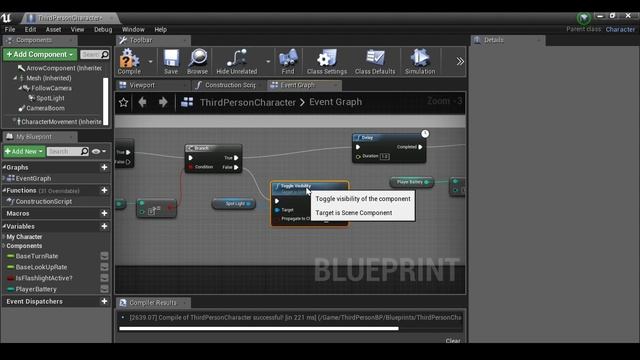Open Class Settings
640x360 pixels.
coord(327,61)
